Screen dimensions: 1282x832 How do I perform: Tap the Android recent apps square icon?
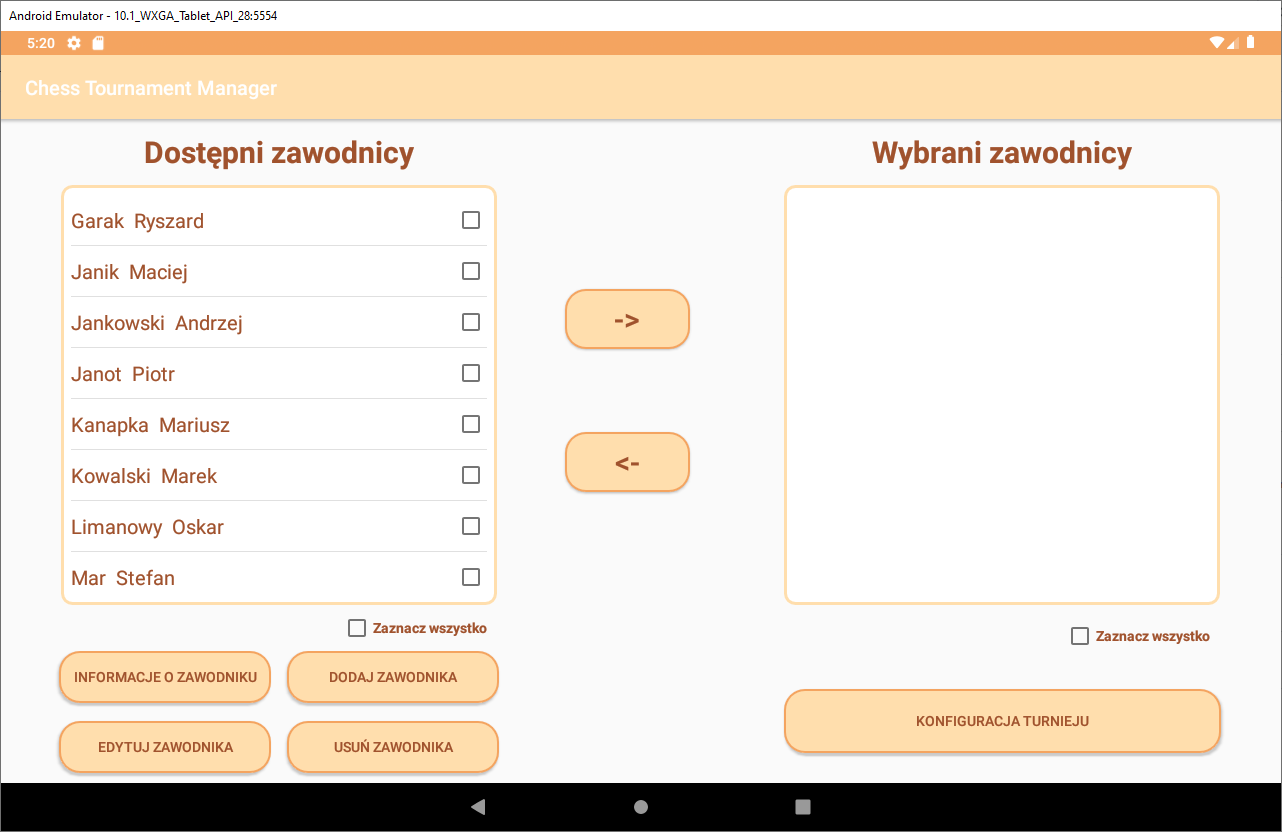coord(803,807)
